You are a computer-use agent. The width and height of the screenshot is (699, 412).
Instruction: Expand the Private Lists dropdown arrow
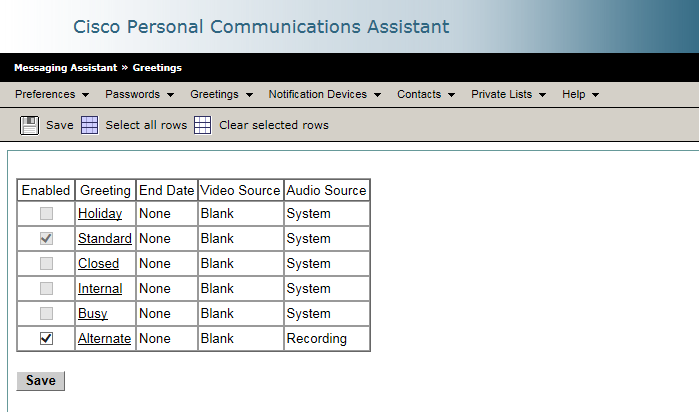point(542,95)
